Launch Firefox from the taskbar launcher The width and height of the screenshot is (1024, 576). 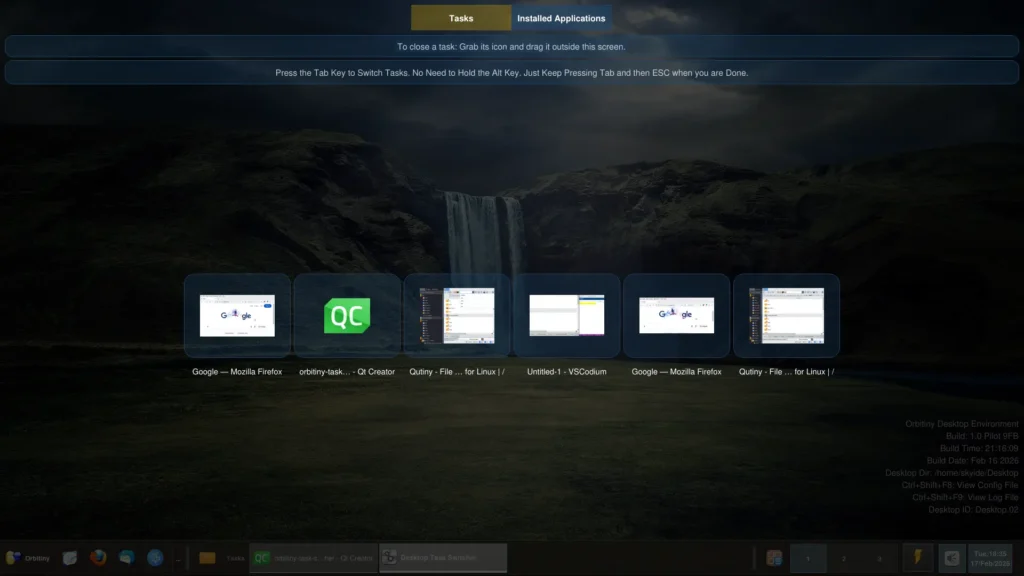[x=98, y=558]
